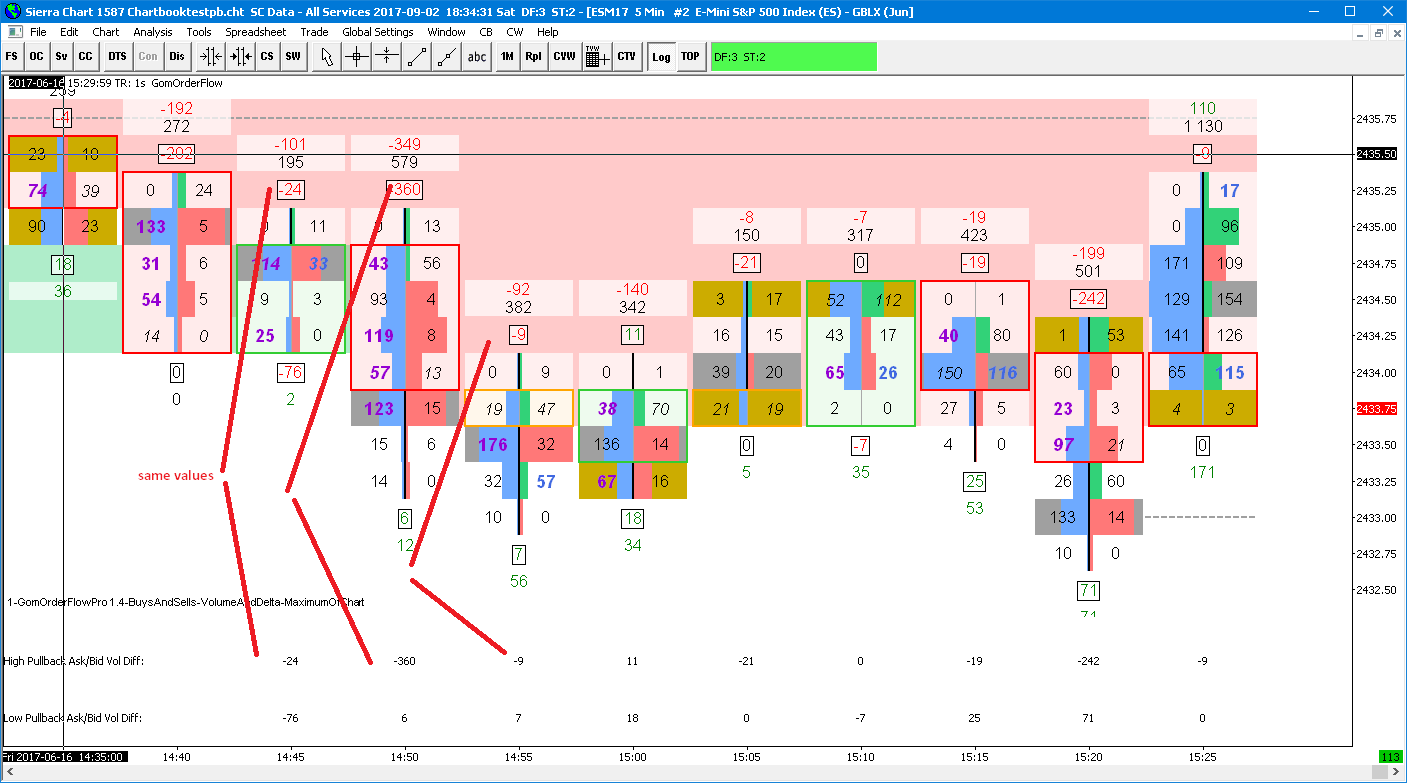The width and height of the screenshot is (1407, 783).
Task: Click the Dis disconnect toolbar button
Action: (177, 57)
